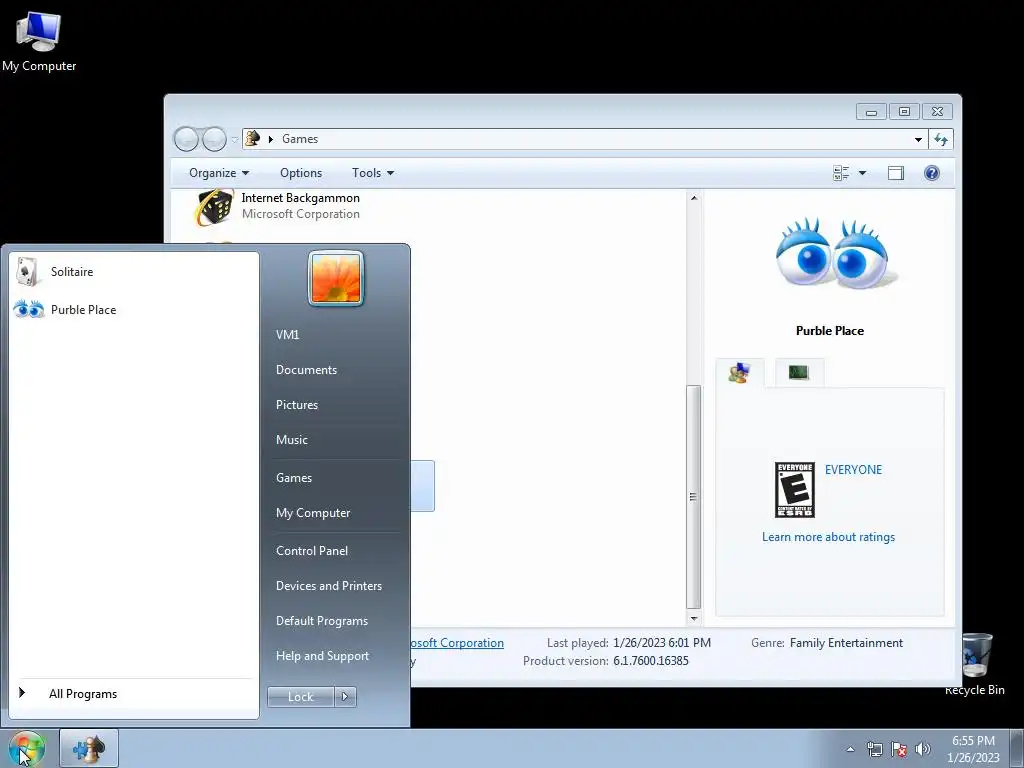Click the Lock button
This screenshot has width=1024, height=768.
[301, 697]
